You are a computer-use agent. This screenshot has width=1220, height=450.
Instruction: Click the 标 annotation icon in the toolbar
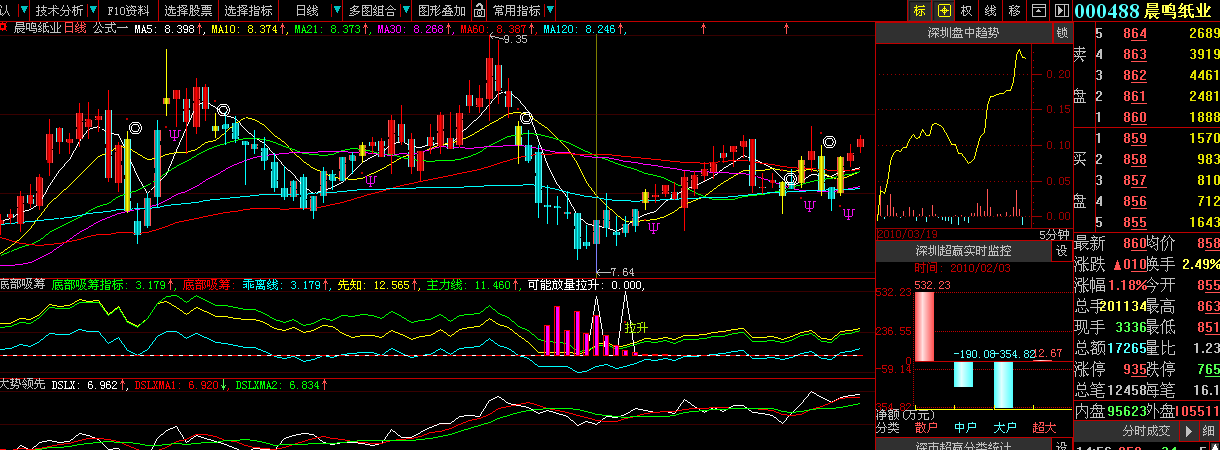pos(919,11)
